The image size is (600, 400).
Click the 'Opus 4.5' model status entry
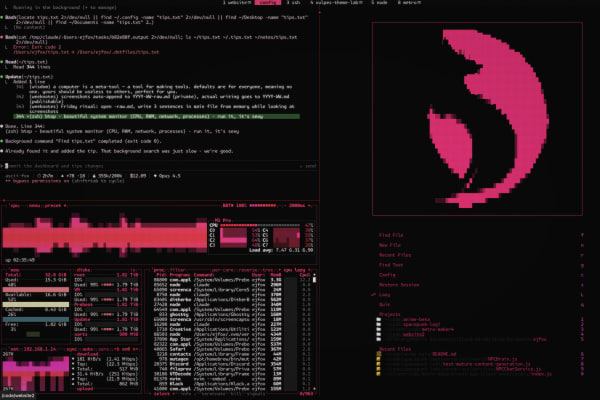(167, 176)
